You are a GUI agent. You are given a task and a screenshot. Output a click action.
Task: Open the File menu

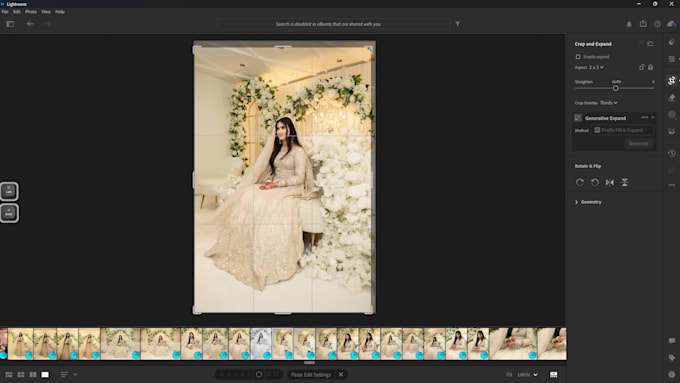pyautogui.click(x=5, y=12)
